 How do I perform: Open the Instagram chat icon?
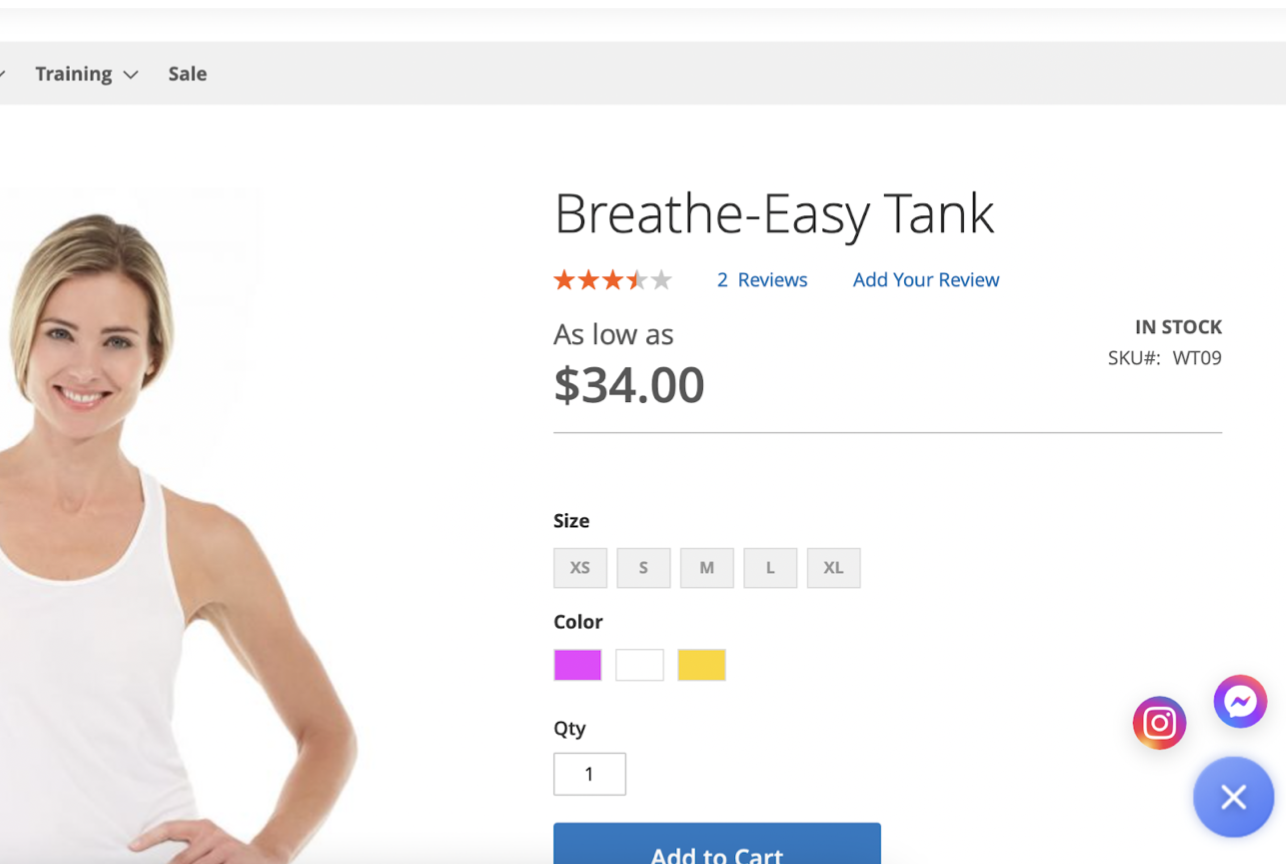(x=1159, y=723)
